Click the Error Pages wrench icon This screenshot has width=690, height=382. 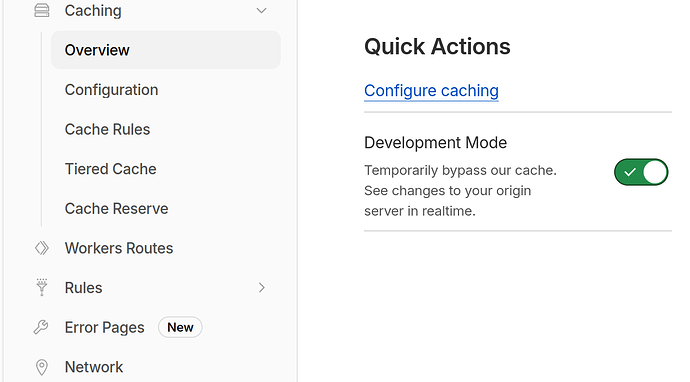pos(41,327)
